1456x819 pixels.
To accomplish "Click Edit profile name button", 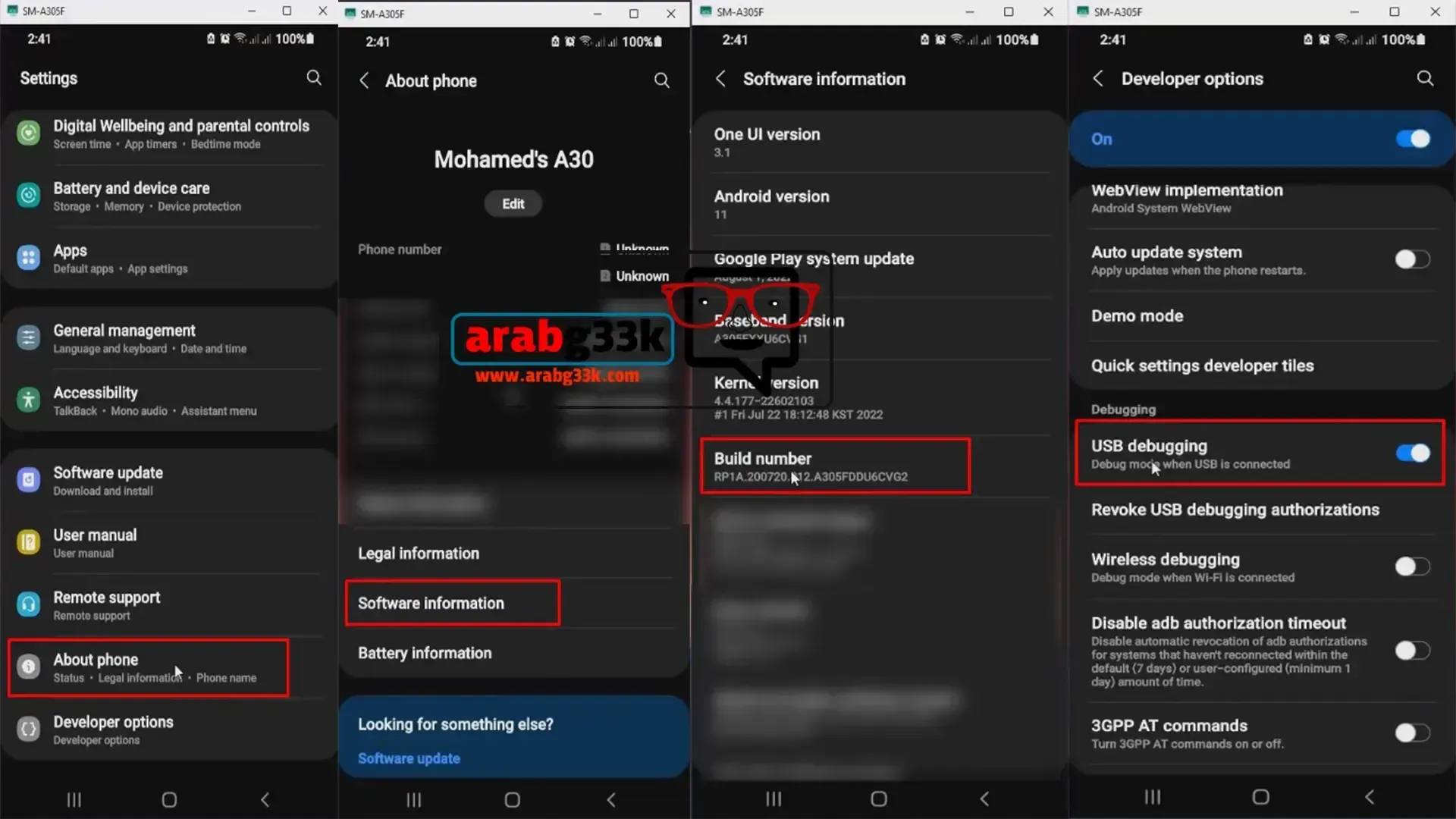I will coord(513,203).
